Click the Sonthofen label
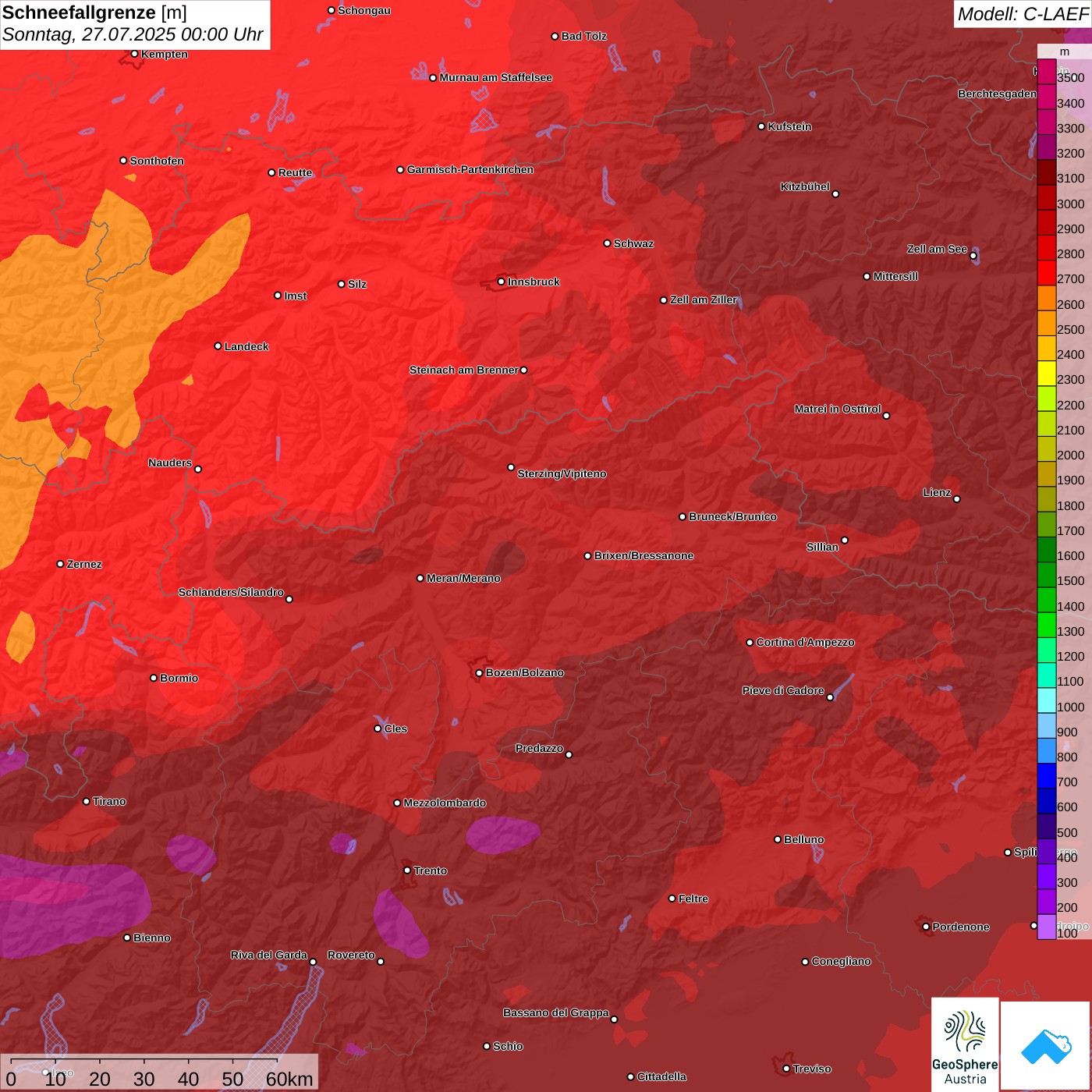The width and height of the screenshot is (1092, 1092). click(157, 161)
